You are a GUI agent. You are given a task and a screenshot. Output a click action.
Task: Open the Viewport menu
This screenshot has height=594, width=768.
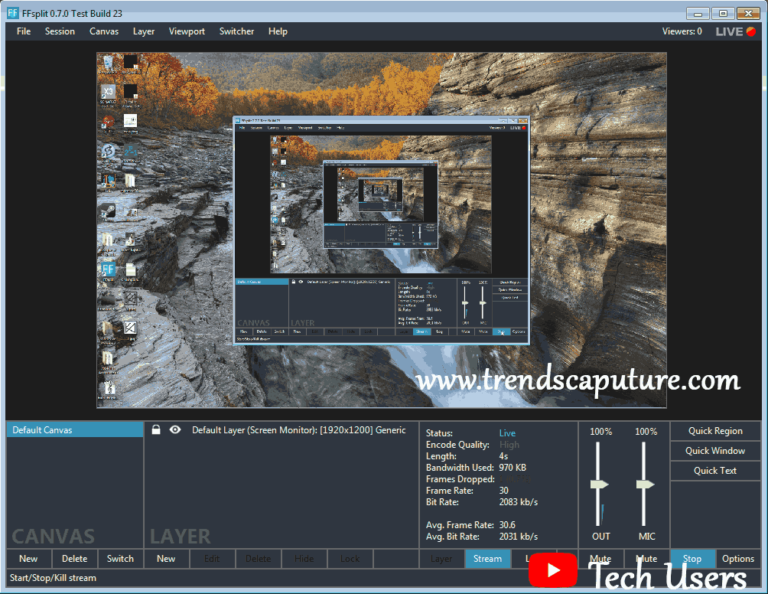pyautogui.click(x=187, y=31)
